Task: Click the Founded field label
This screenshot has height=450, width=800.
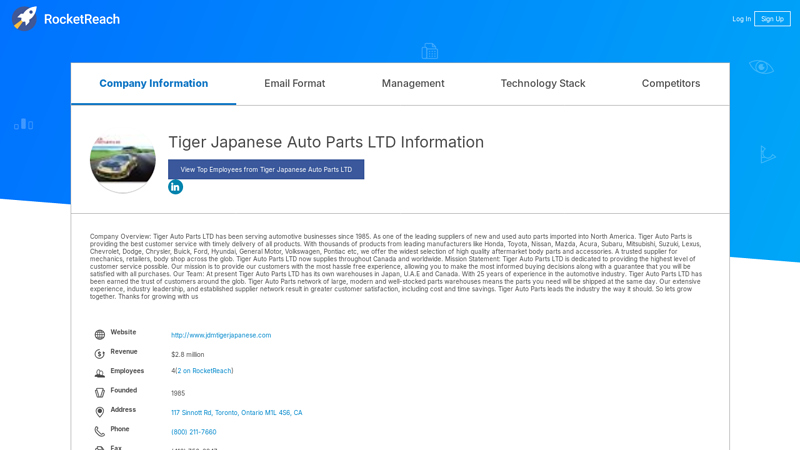Action: (124, 390)
